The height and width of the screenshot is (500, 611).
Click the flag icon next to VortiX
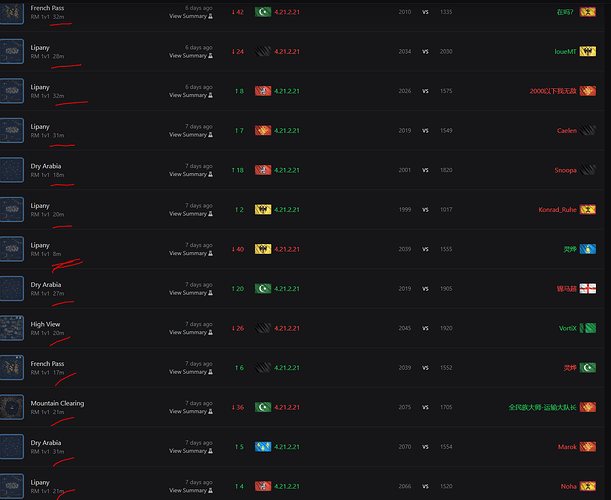pyautogui.click(x=588, y=328)
